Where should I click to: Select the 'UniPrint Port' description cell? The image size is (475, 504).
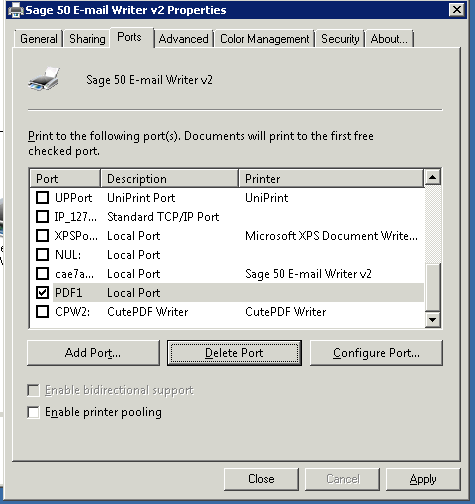click(141, 198)
